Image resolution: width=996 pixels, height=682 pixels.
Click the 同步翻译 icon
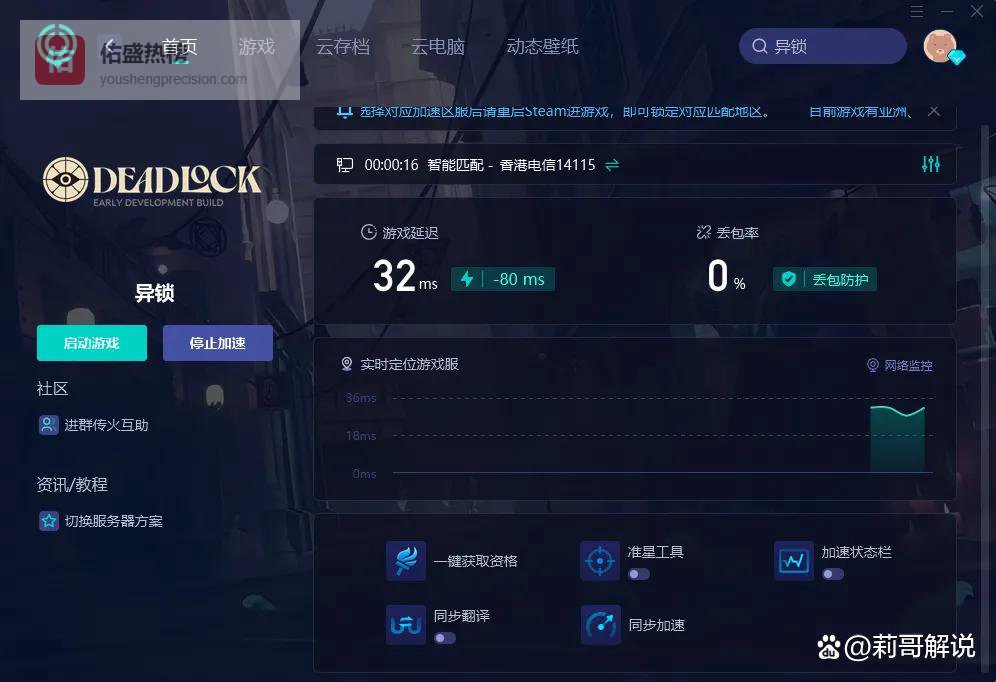(x=405, y=625)
